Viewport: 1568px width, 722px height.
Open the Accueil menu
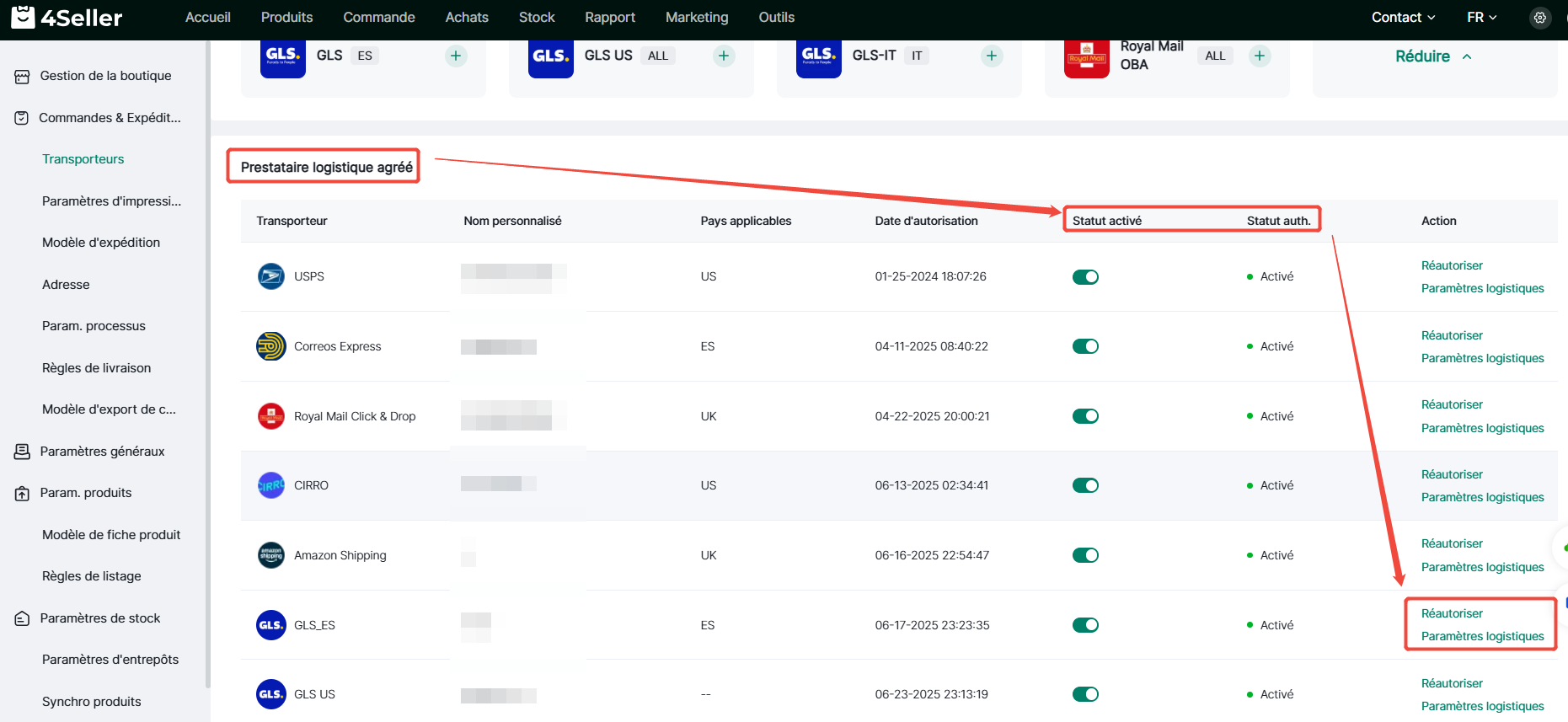pyautogui.click(x=208, y=17)
